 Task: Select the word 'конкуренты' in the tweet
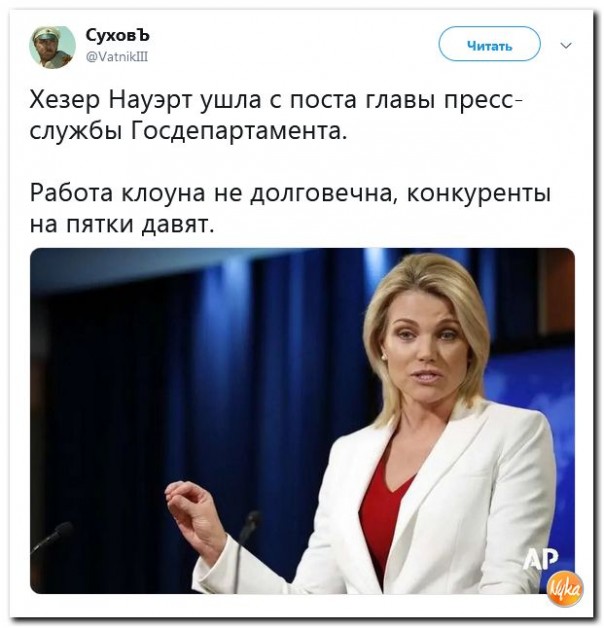(x=479, y=193)
